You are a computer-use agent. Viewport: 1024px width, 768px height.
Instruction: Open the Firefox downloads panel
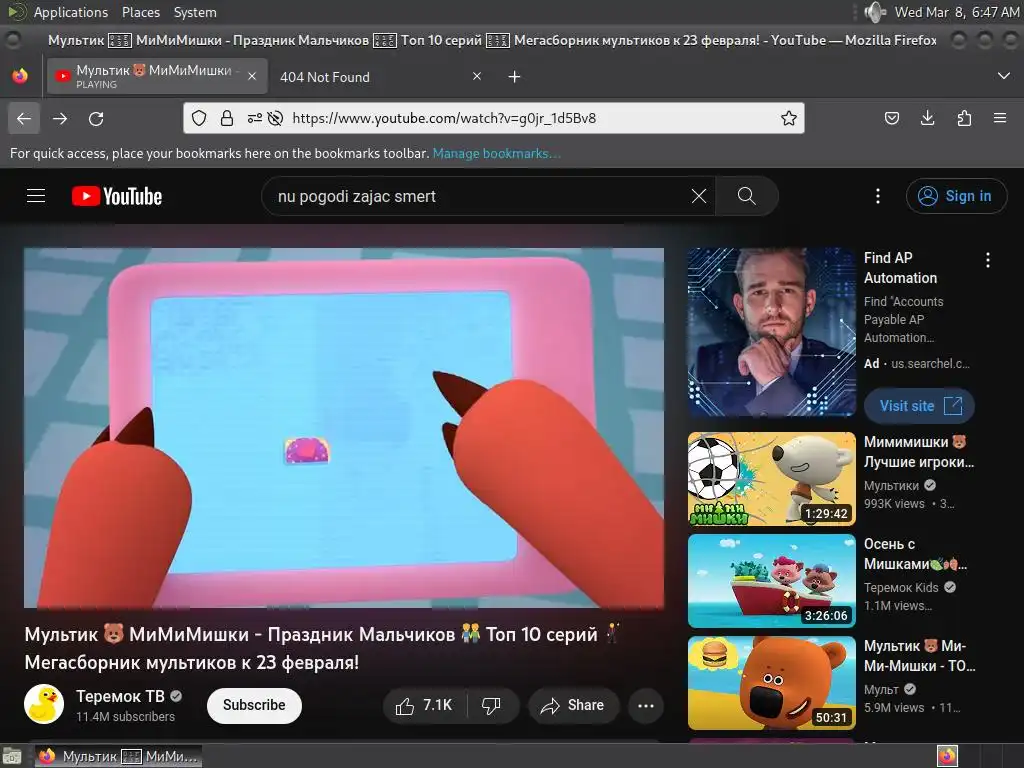[x=927, y=118]
